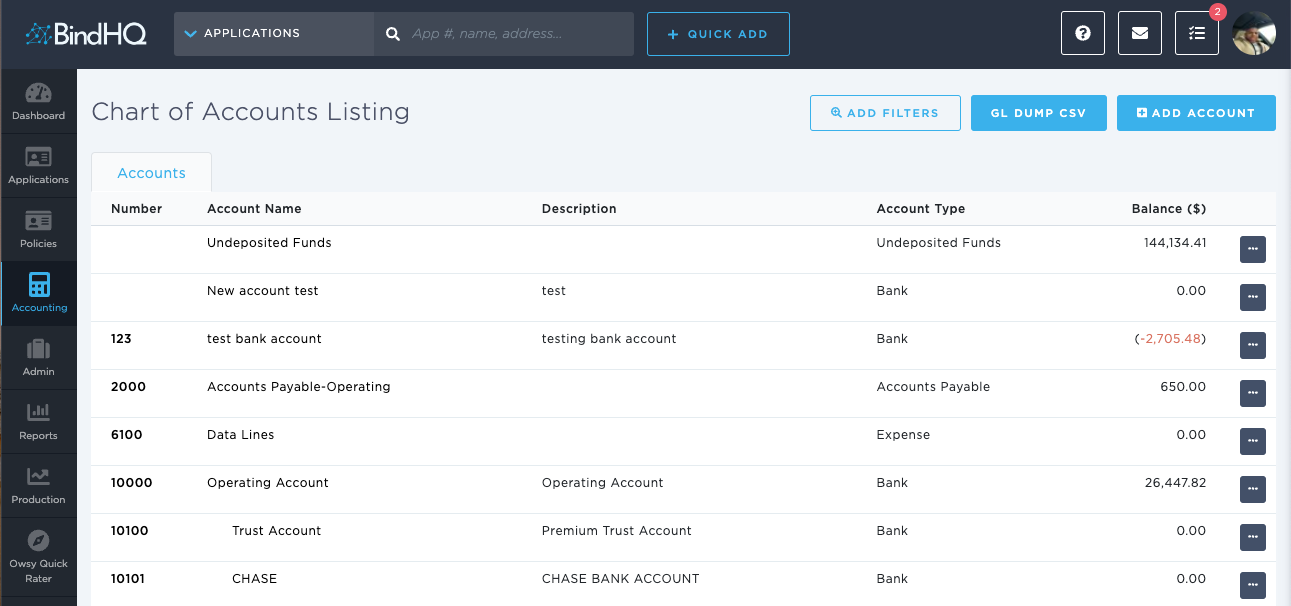
Task: Switch to the Accounts tab
Action: click(x=151, y=173)
